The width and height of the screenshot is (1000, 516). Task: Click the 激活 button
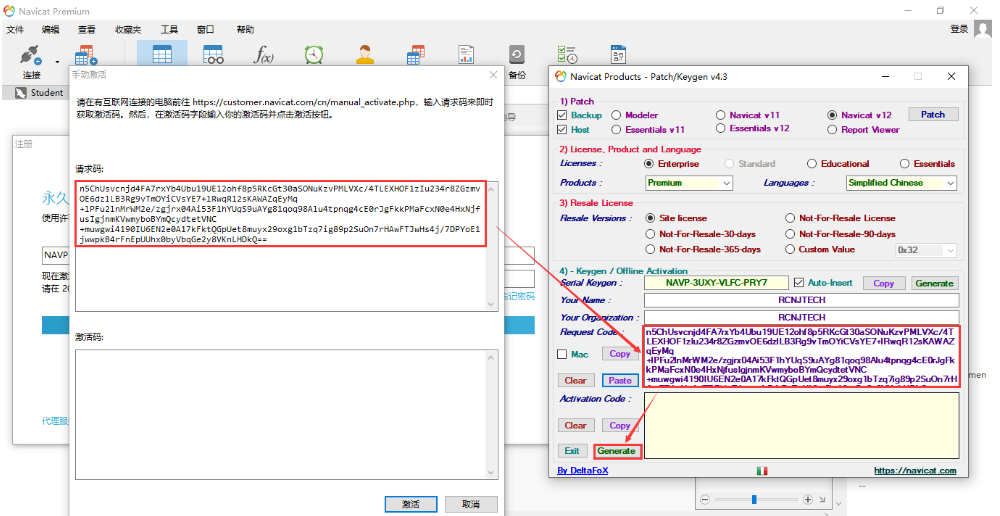tap(411, 504)
